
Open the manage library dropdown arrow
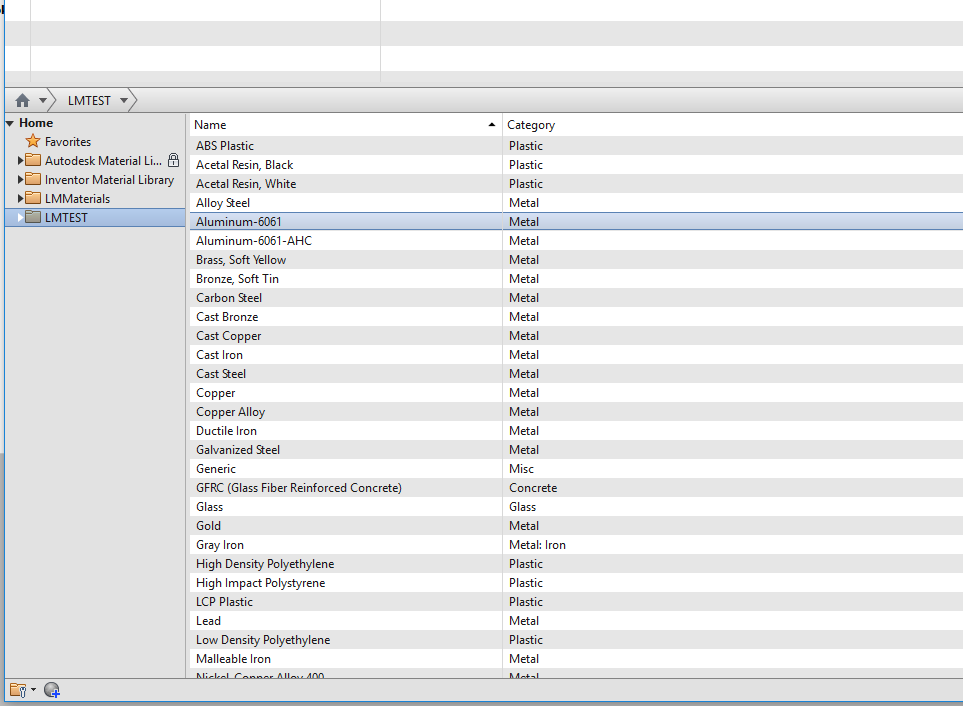[x=33, y=690]
